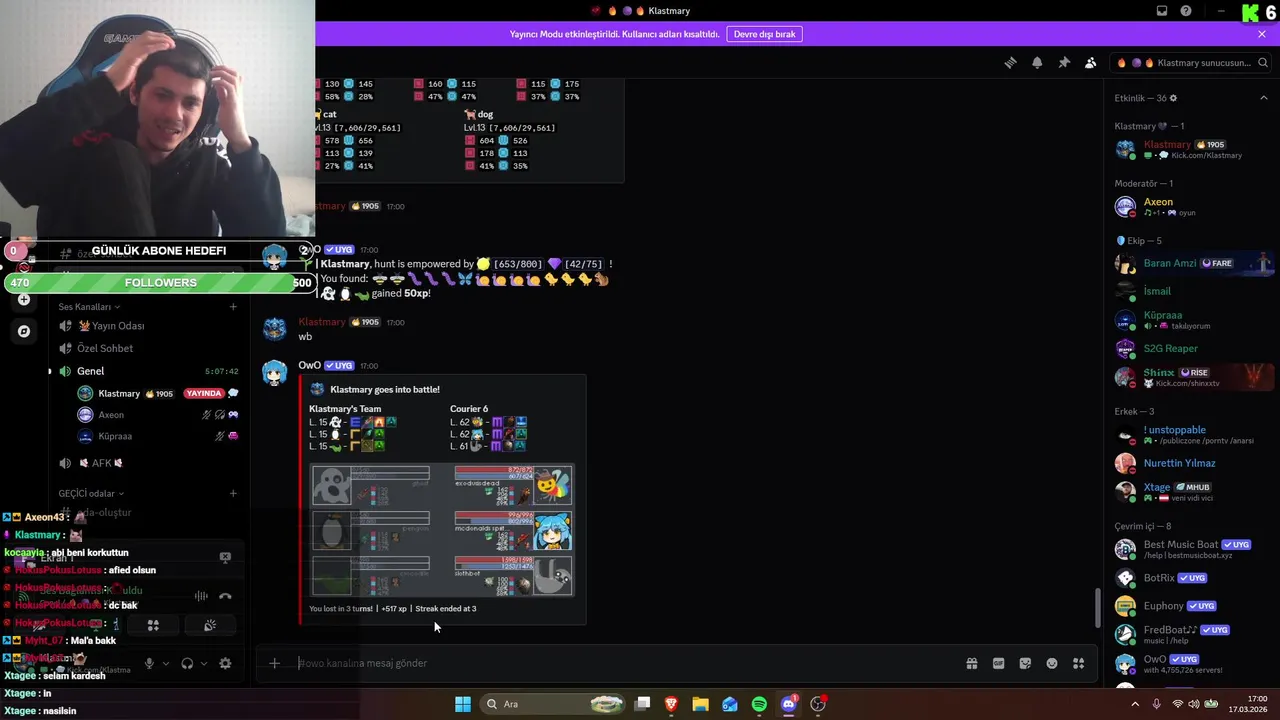Open Spotify from taskbar
The image size is (1280, 720).
[x=759, y=704]
